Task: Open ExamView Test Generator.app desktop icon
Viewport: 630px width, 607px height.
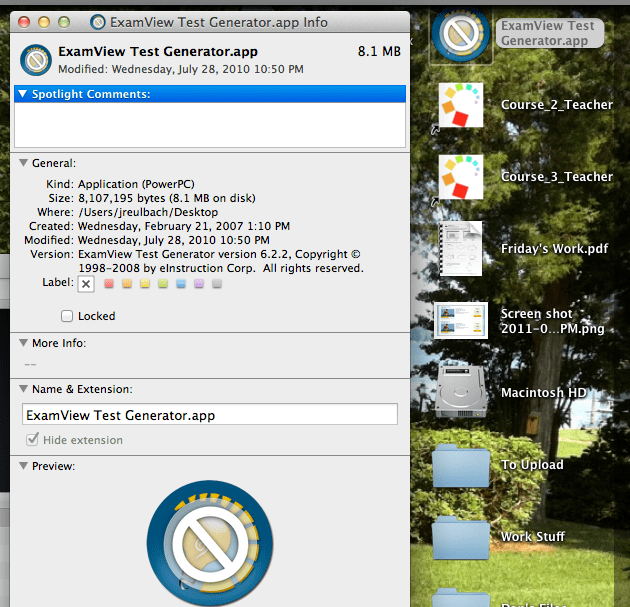Action: 460,33
